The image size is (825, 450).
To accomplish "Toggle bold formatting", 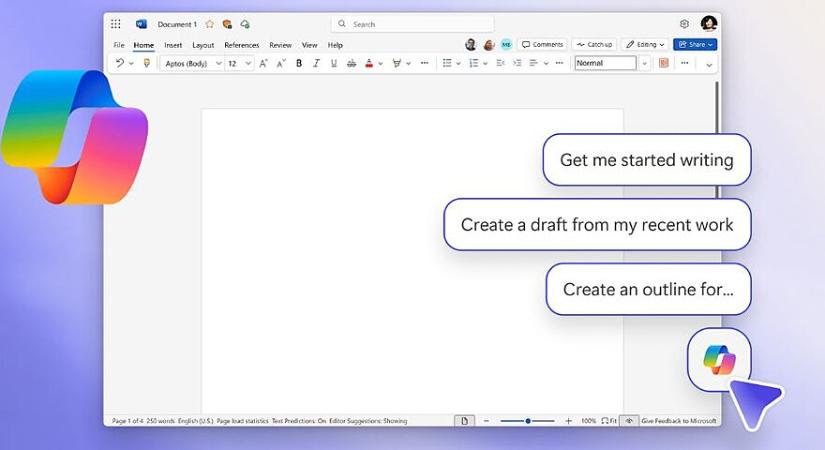I will point(299,63).
